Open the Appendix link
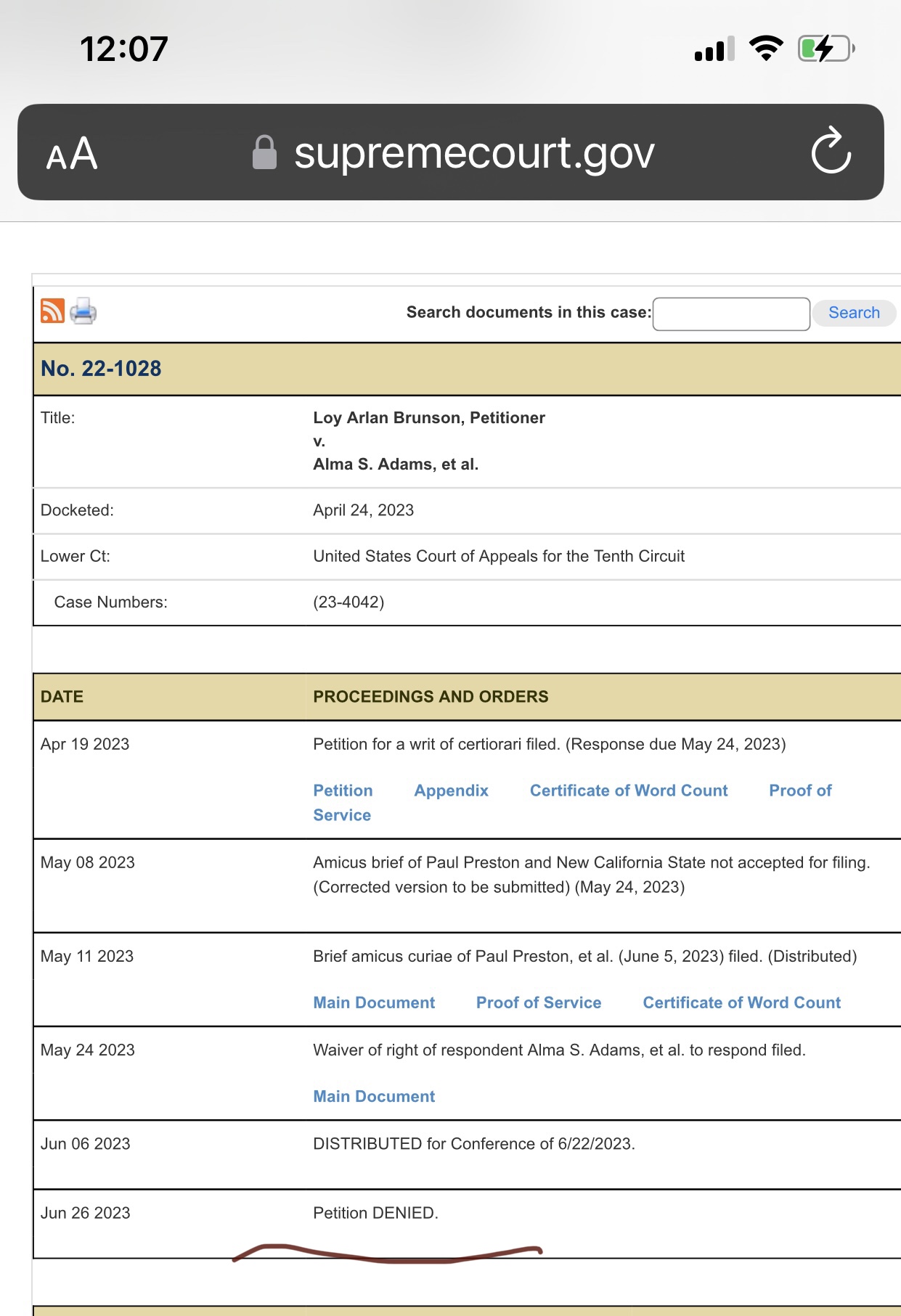 [x=451, y=790]
